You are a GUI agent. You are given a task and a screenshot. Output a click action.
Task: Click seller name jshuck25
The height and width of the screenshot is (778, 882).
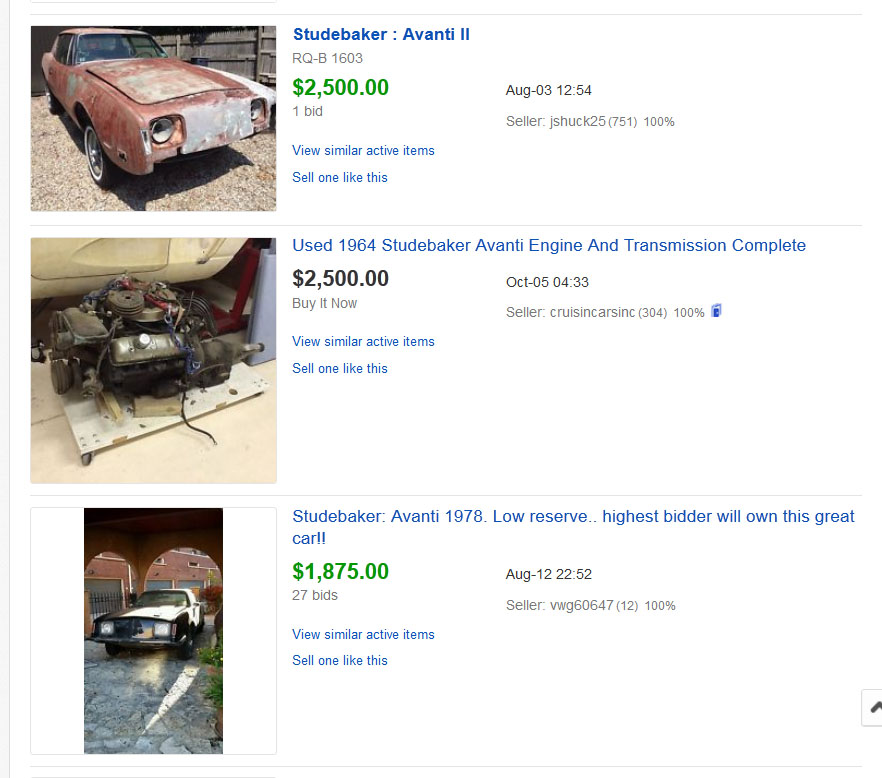pyautogui.click(x=578, y=122)
